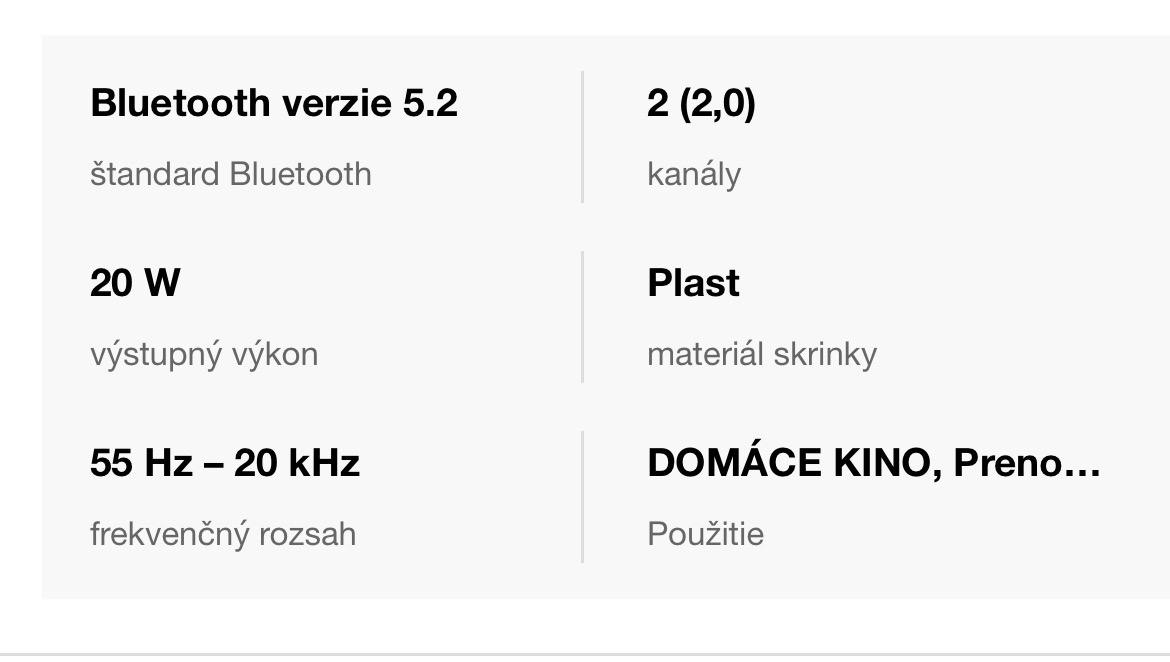
Task: Click the 'materiál skrinky' label
Action: [761, 354]
